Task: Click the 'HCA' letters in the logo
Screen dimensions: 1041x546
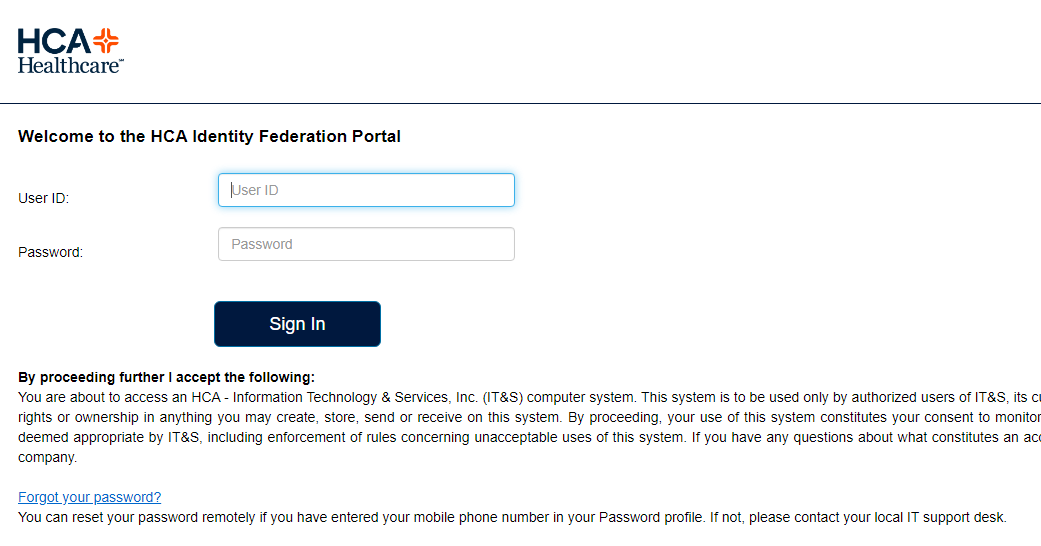Action: 54,41
